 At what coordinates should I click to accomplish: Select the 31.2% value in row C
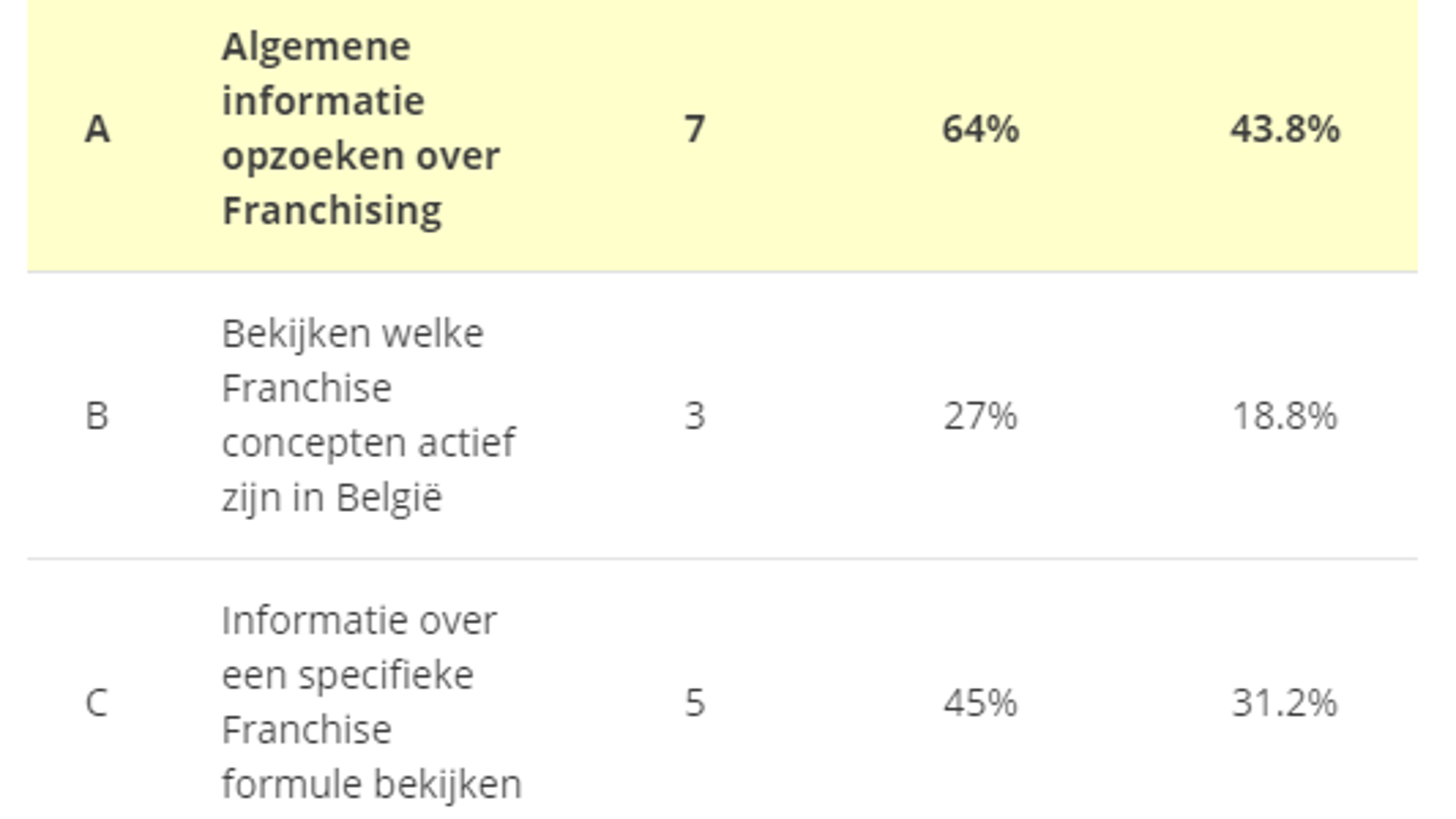(x=1285, y=702)
